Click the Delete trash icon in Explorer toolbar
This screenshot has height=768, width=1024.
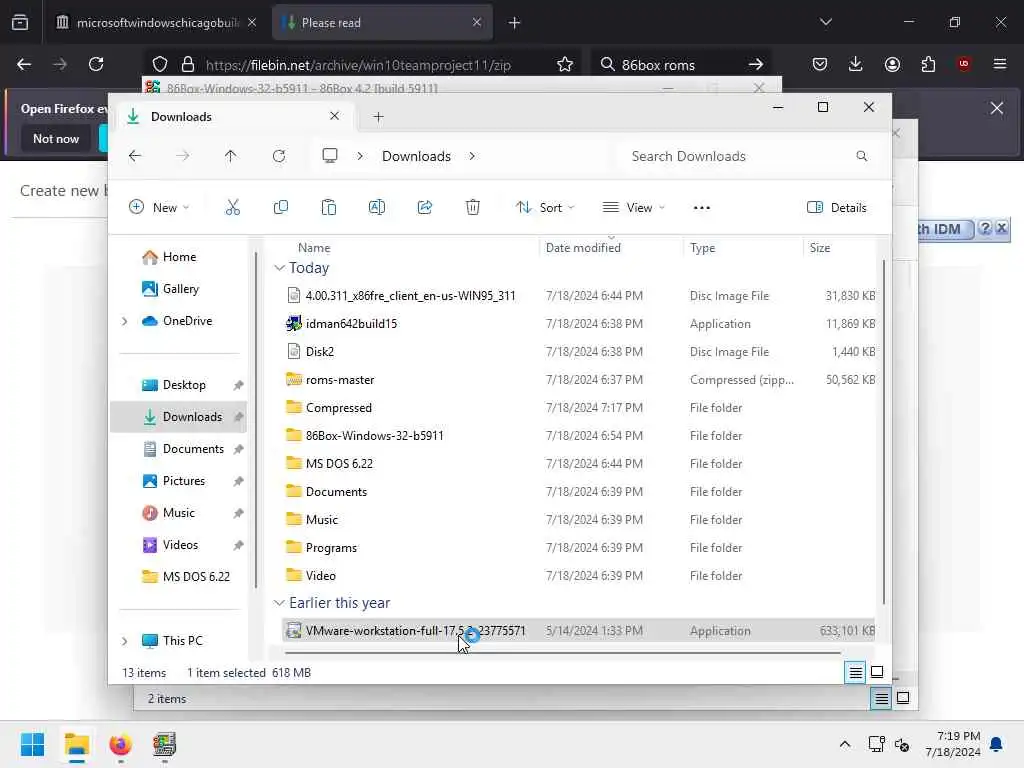click(473, 207)
